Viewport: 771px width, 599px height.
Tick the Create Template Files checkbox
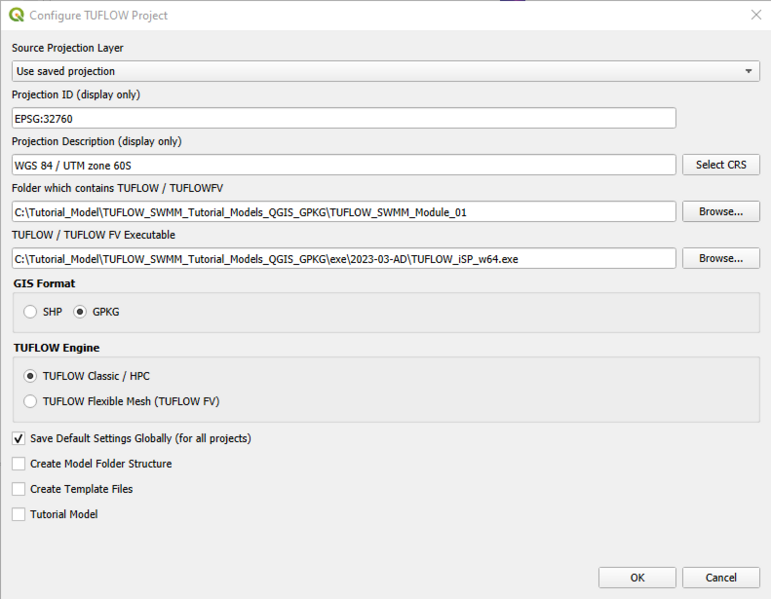point(19,489)
